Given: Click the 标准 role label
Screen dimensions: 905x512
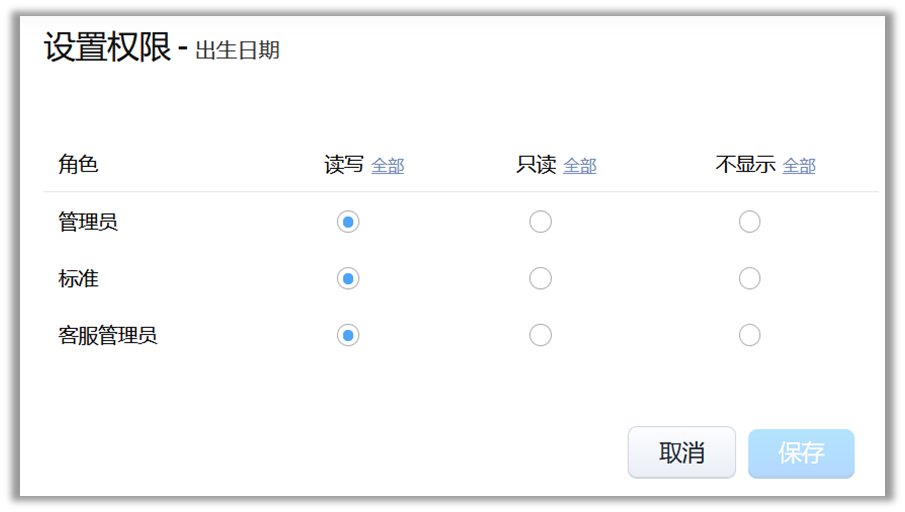Looking at the screenshot, I should [x=78, y=279].
